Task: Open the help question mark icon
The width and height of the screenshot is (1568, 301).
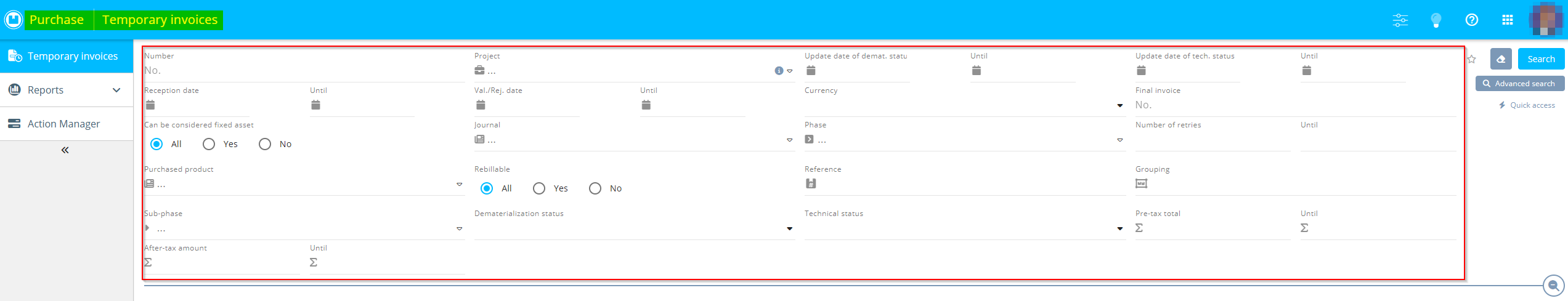Action: 1471,20
